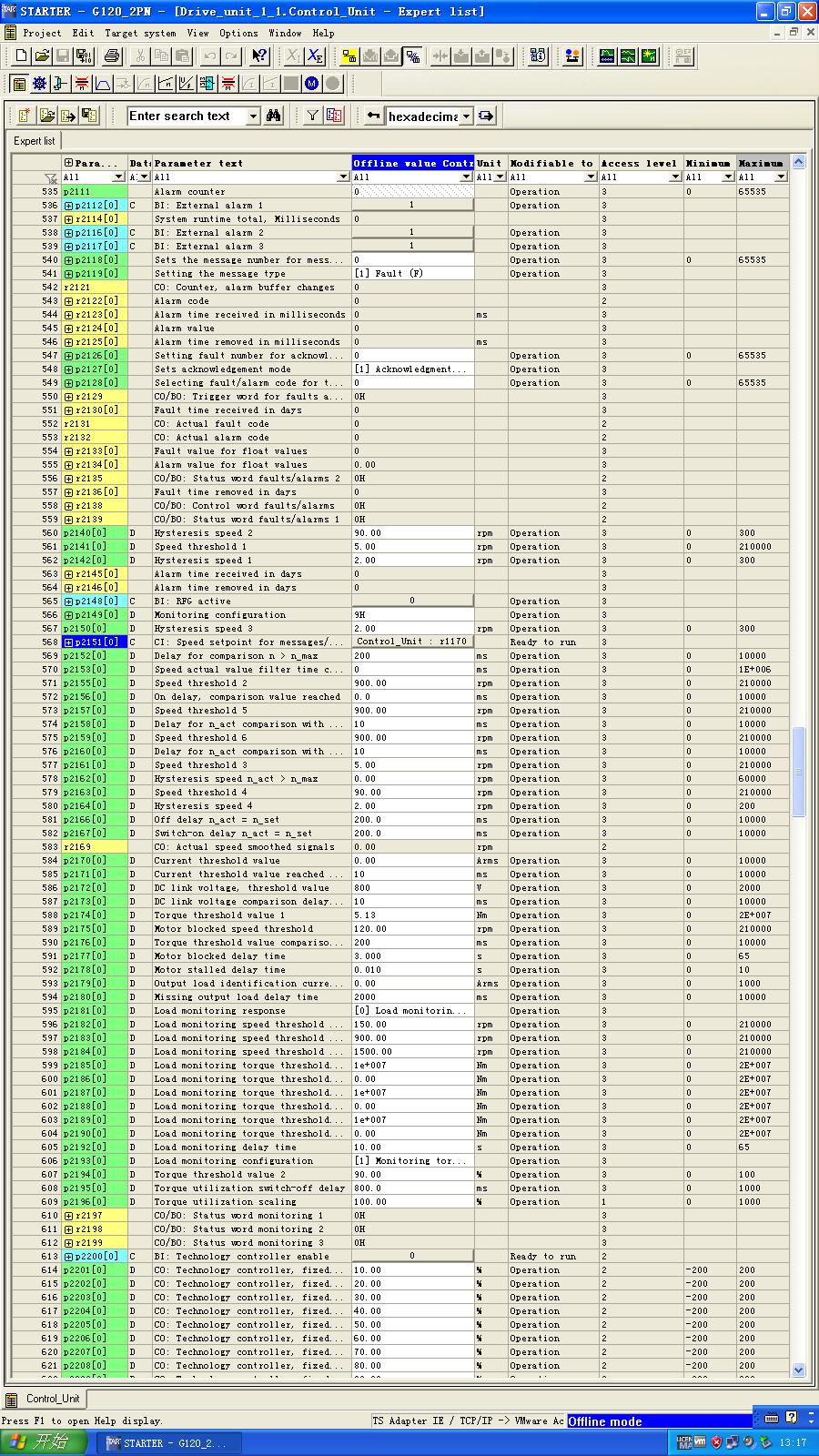The width and height of the screenshot is (819, 1456).
Task: Open the Edit menu
Action: [x=83, y=33]
